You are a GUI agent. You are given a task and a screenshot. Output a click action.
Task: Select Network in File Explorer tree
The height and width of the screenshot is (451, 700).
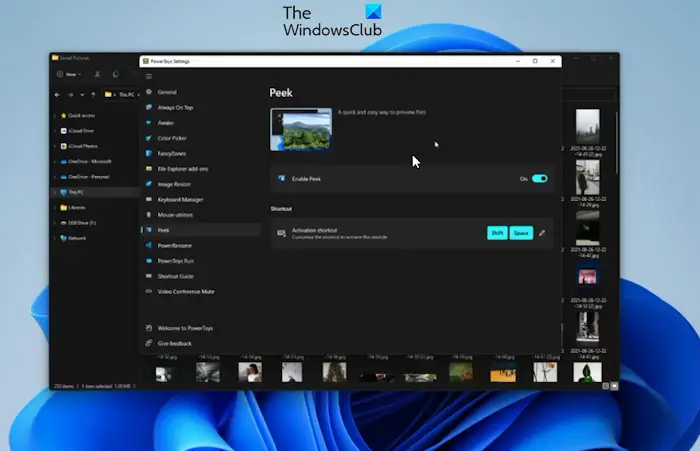pyautogui.click(x=77, y=238)
